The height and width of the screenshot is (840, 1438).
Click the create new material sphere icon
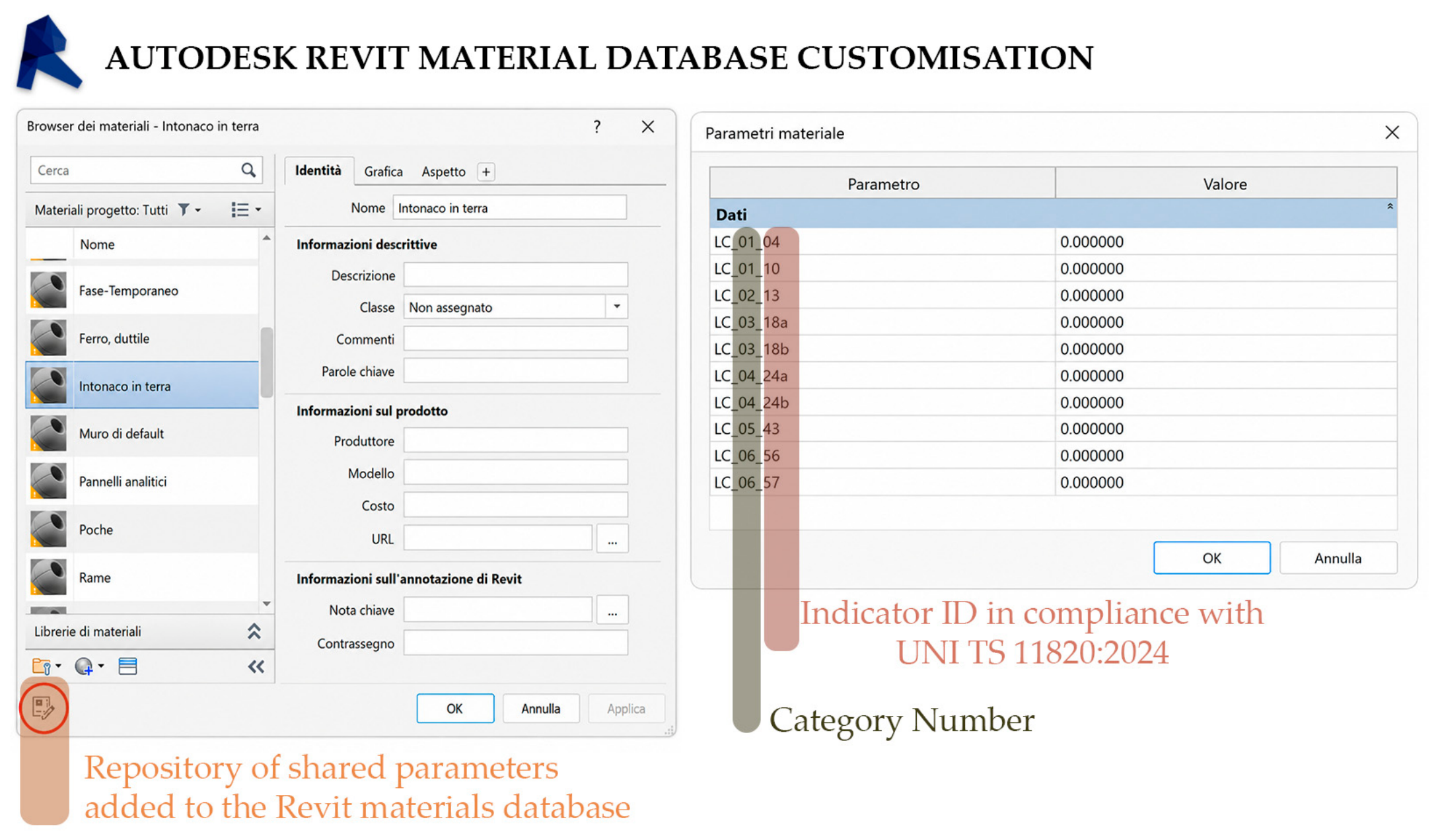tap(89, 666)
